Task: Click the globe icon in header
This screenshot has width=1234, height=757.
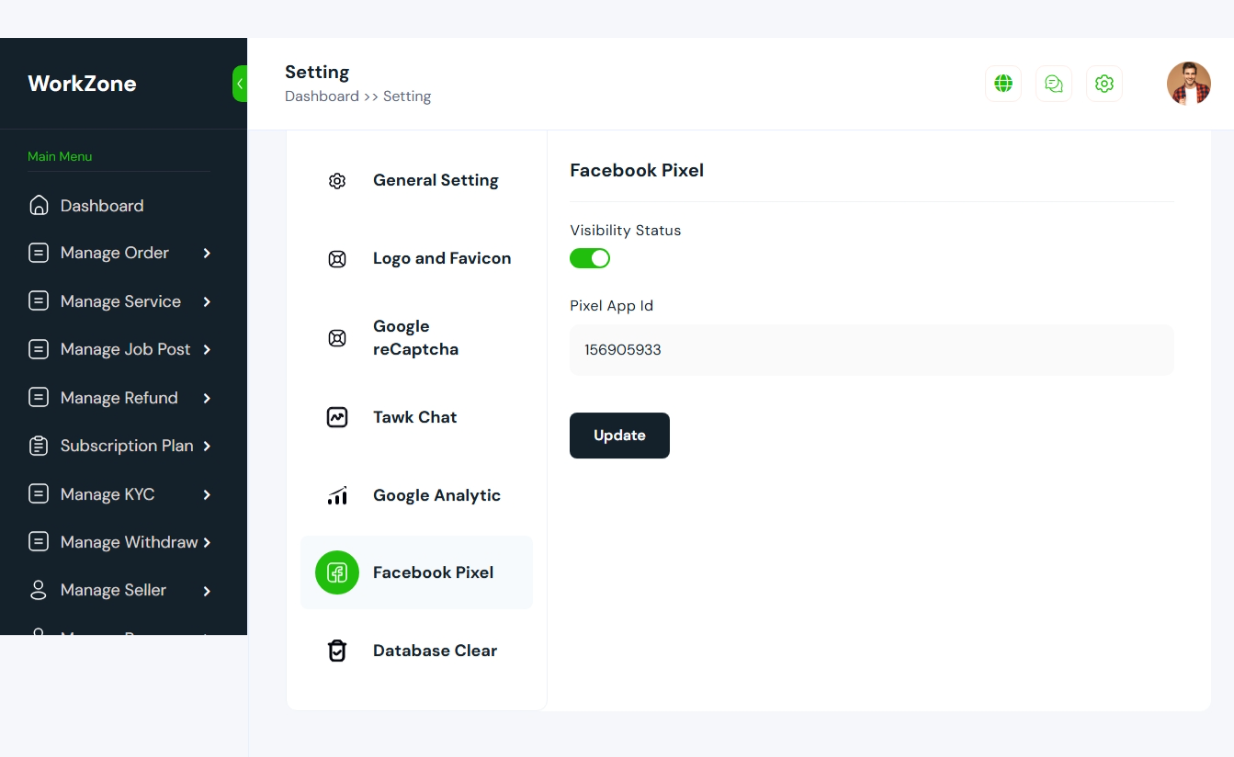Action: point(1003,84)
